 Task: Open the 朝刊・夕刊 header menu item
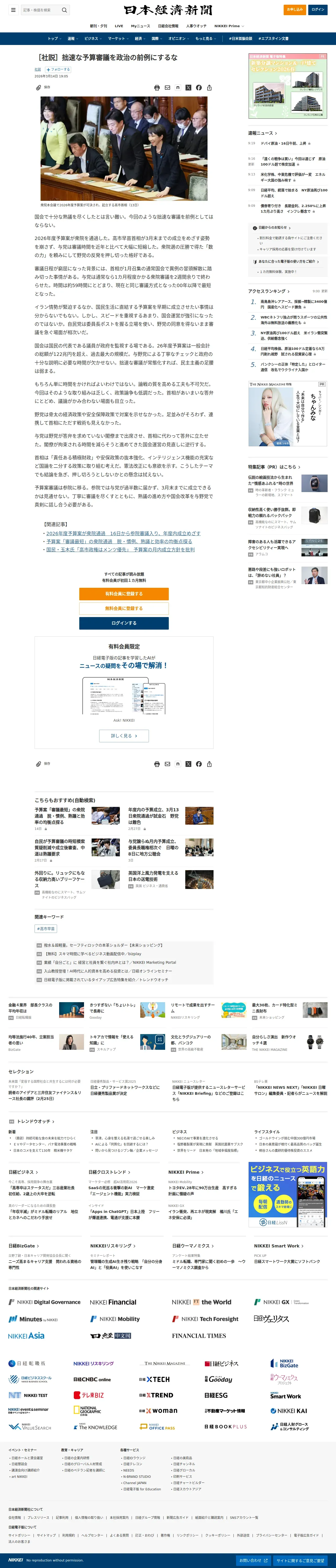[x=99, y=26]
